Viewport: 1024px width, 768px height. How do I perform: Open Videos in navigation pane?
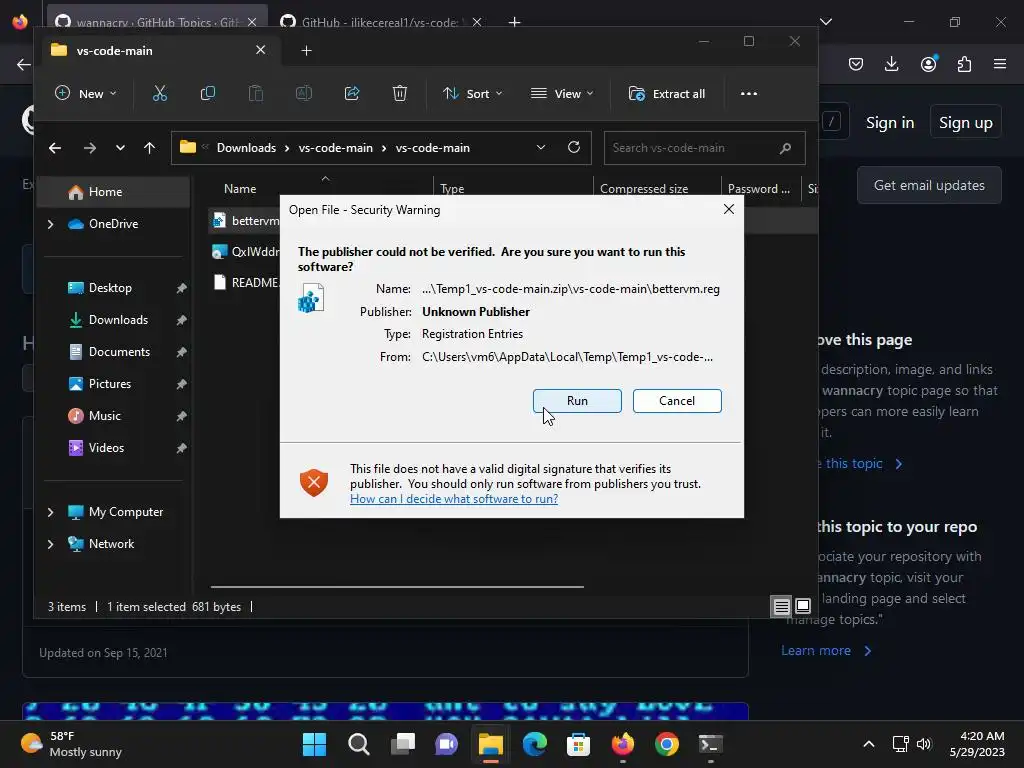tap(106, 448)
